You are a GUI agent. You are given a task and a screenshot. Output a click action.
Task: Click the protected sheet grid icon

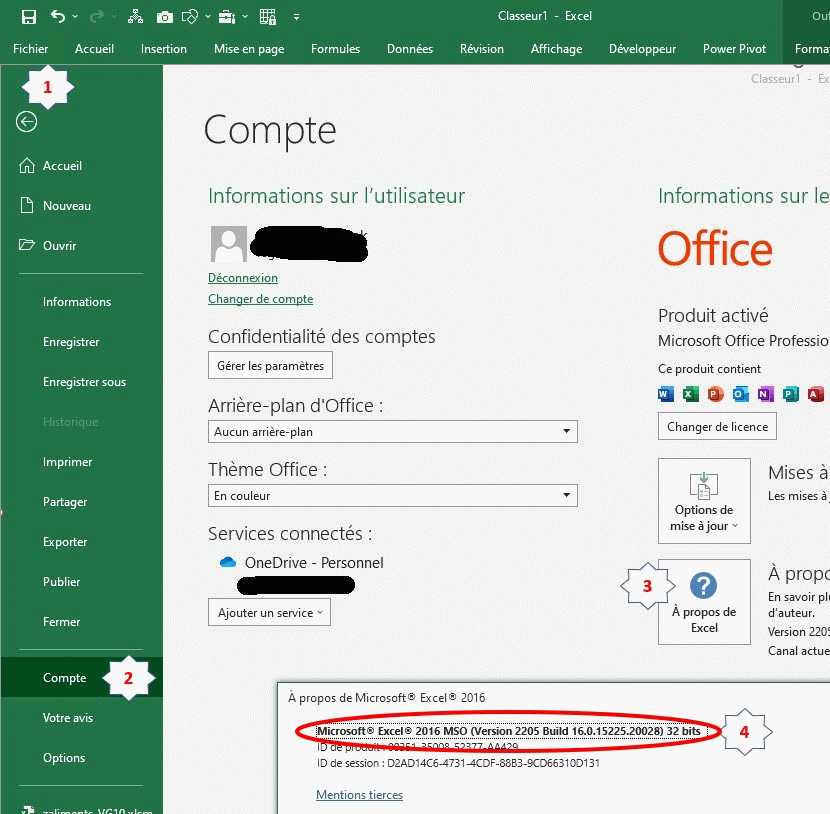click(267, 16)
